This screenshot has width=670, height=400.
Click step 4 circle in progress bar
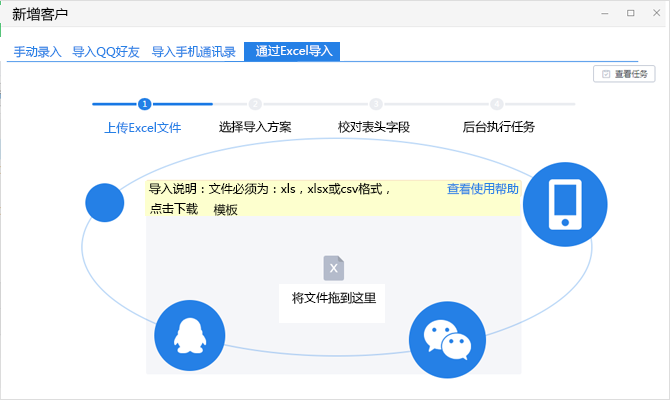497,103
